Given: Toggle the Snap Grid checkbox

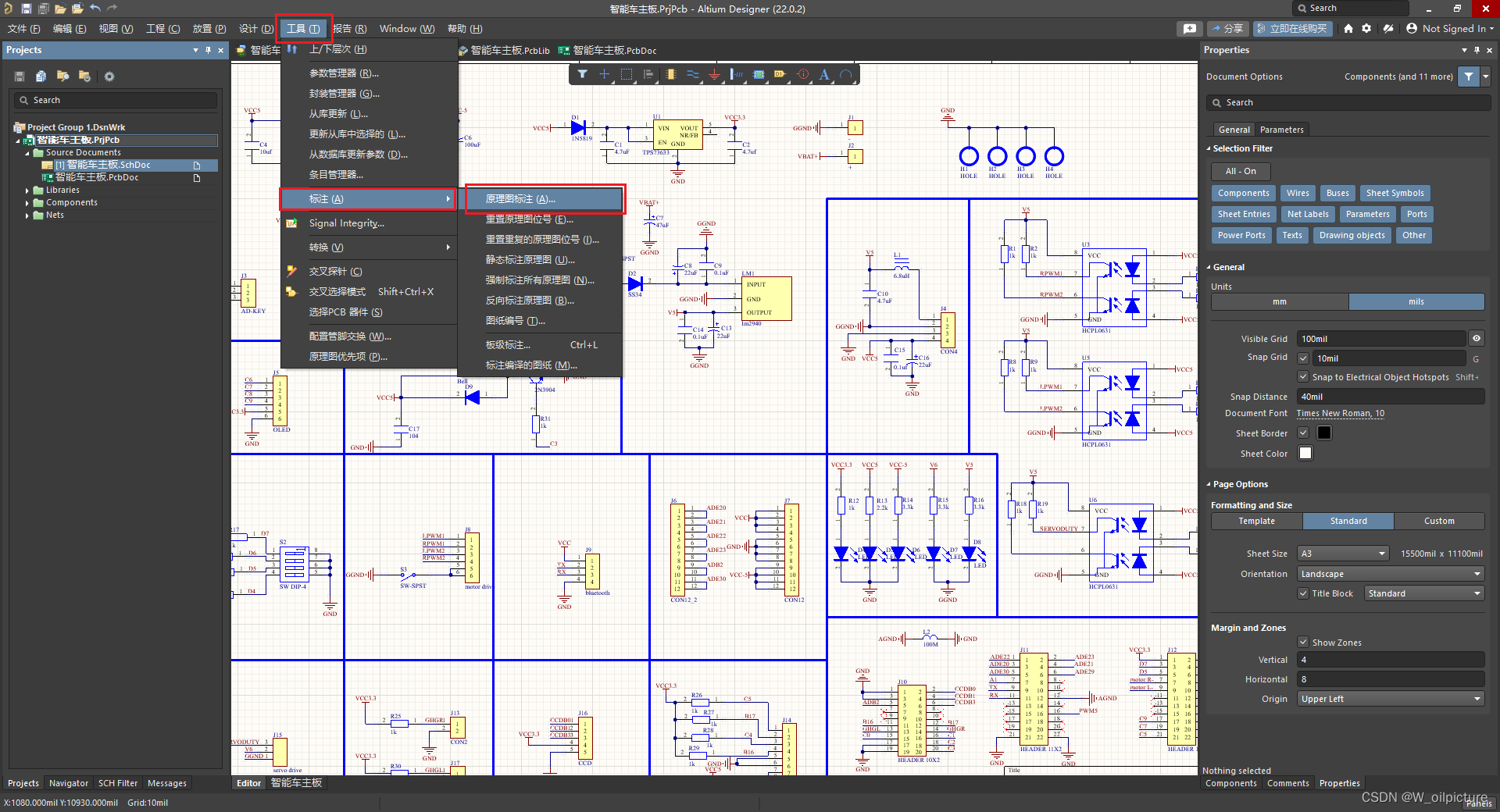Looking at the screenshot, I should [x=1303, y=358].
